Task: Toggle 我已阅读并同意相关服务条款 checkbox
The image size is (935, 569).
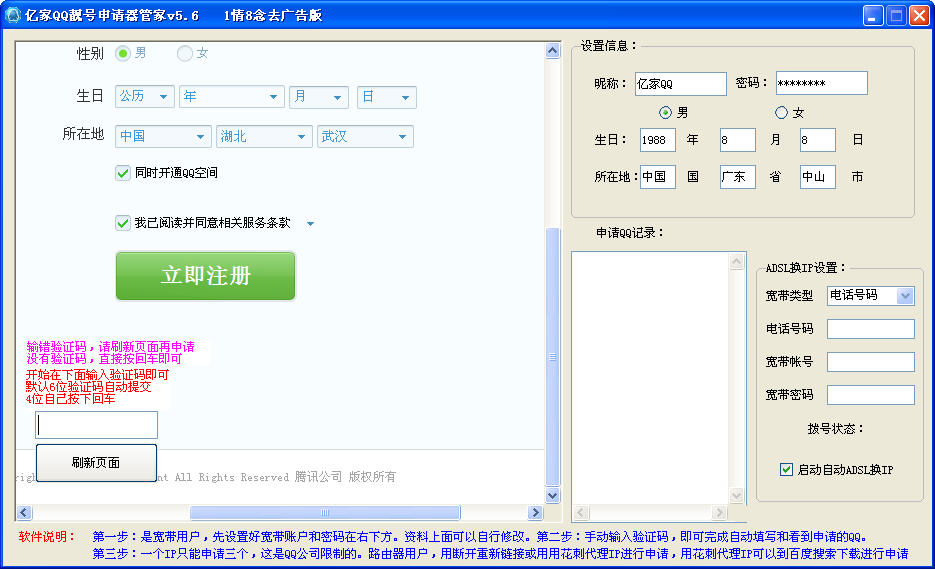Action: (123, 223)
